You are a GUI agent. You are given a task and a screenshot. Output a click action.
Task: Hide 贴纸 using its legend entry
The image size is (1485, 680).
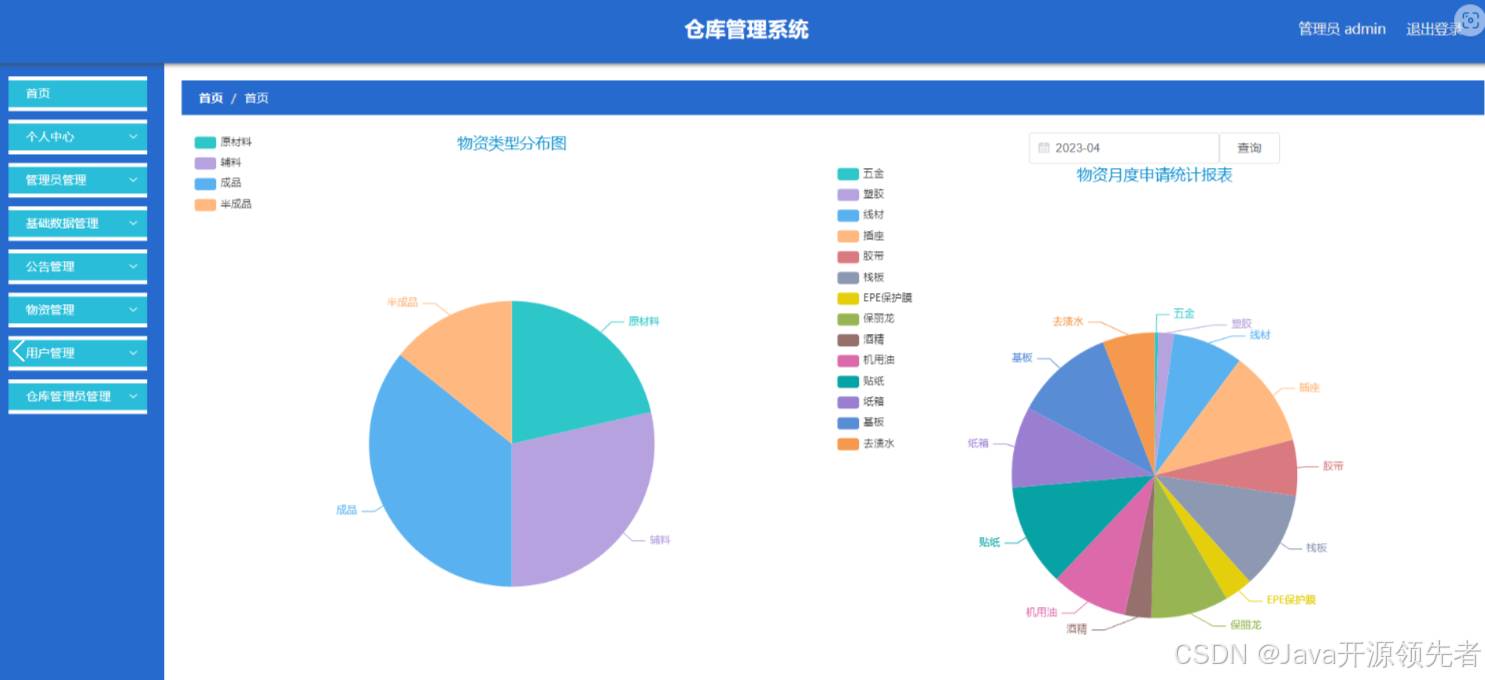tap(861, 381)
